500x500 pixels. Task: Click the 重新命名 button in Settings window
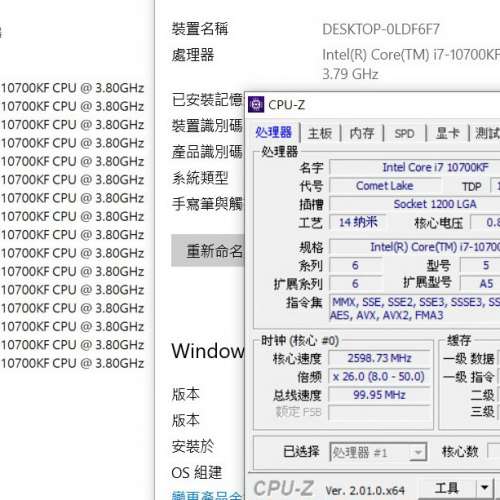(x=208, y=251)
